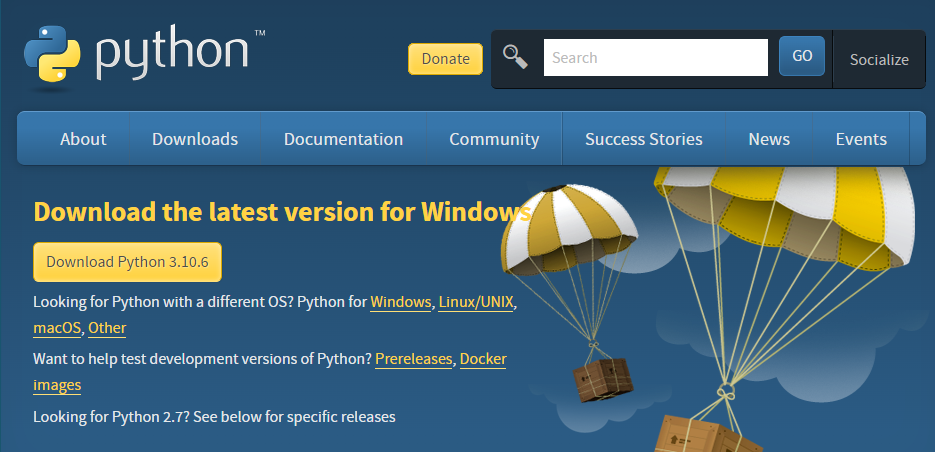Open the Docker images link

(483, 359)
